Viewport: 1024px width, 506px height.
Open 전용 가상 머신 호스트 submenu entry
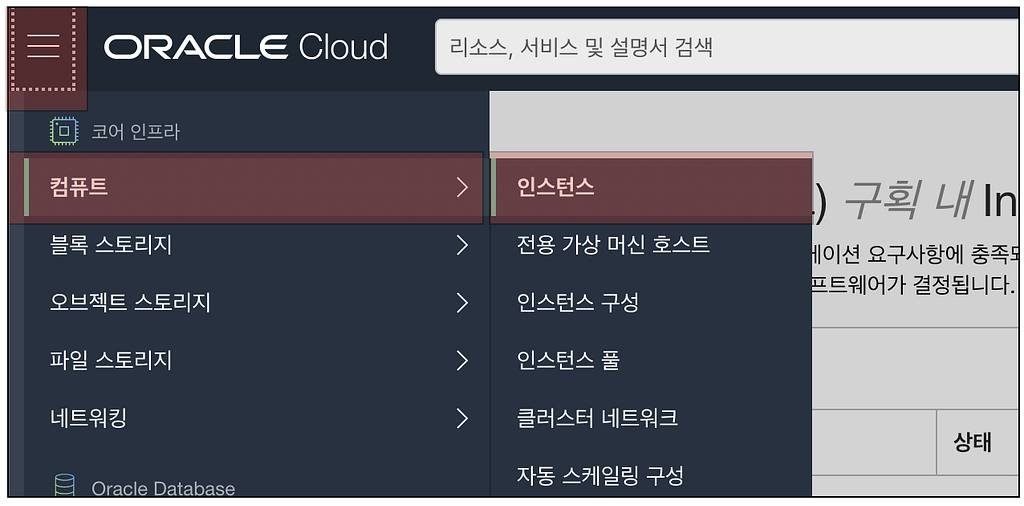click(x=651, y=245)
